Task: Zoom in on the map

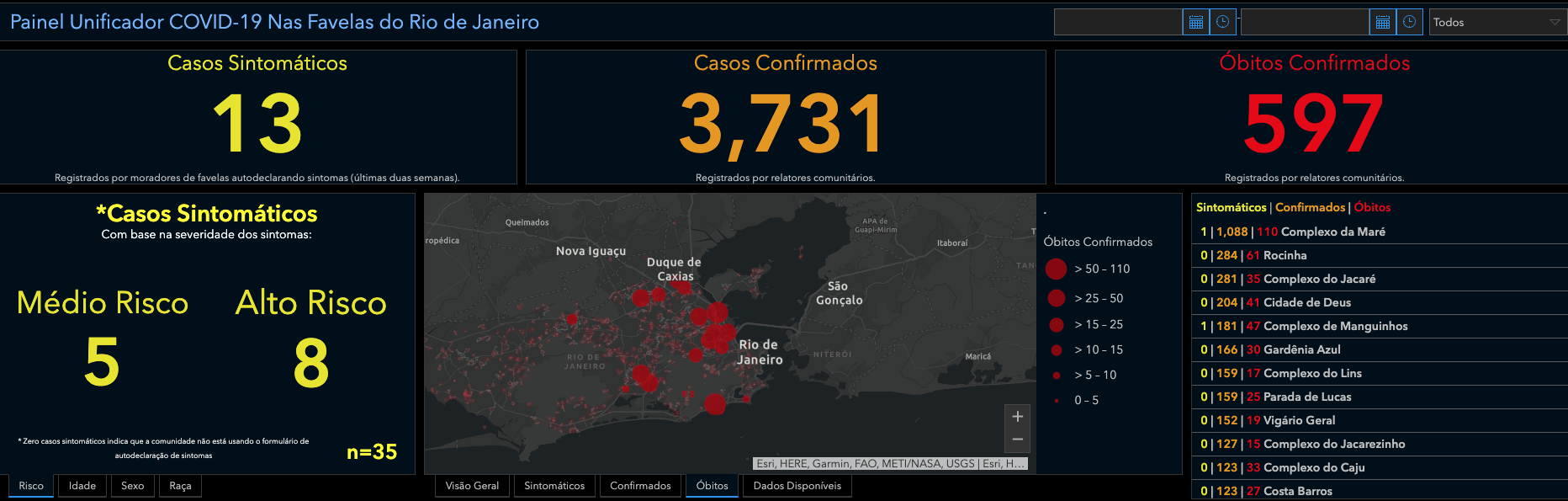Action: coord(1017,417)
